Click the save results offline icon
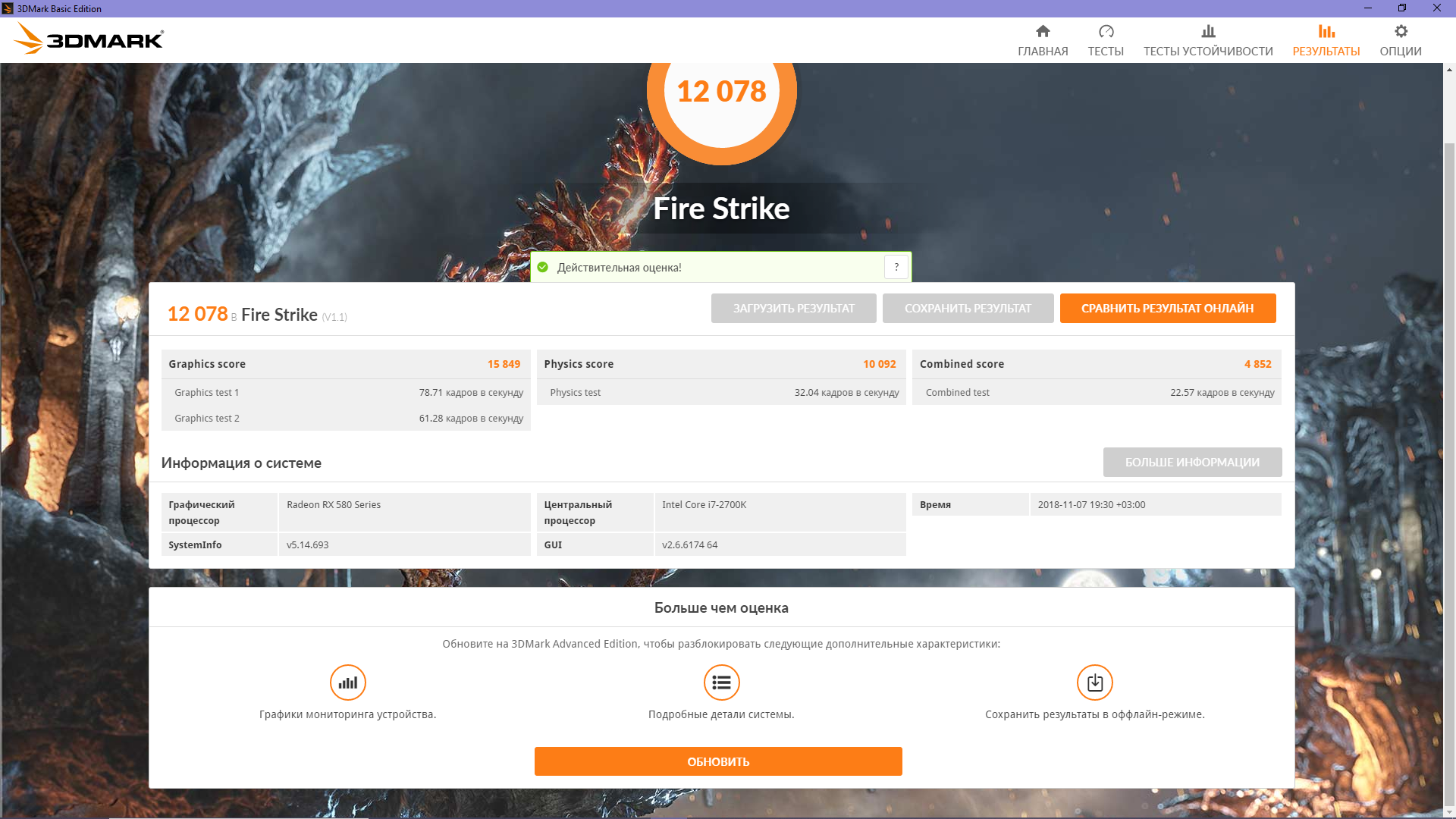This screenshot has height=819, width=1456. pos(1094,682)
